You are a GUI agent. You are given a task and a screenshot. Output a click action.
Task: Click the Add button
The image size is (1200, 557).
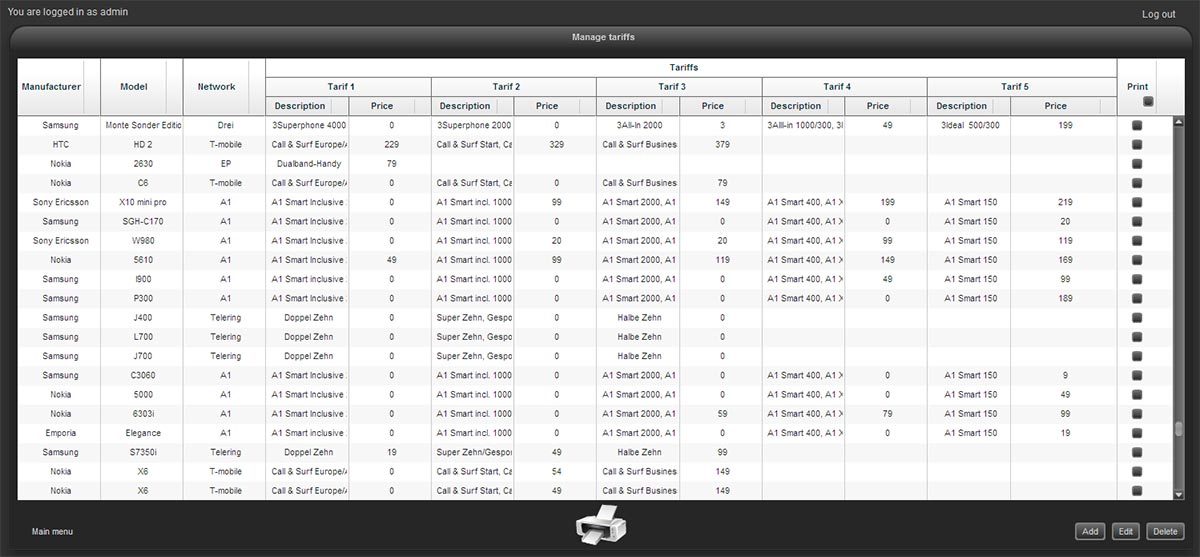(1090, 532)
